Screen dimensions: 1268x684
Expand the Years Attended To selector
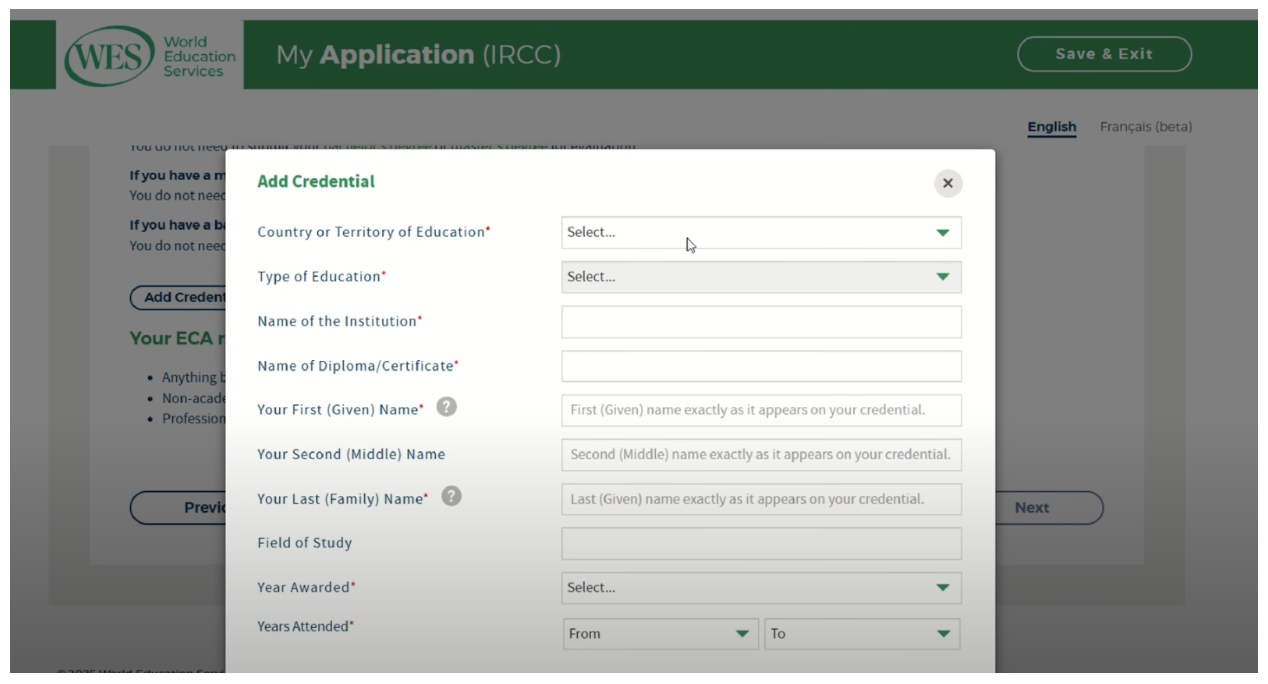tap(861, 633)
